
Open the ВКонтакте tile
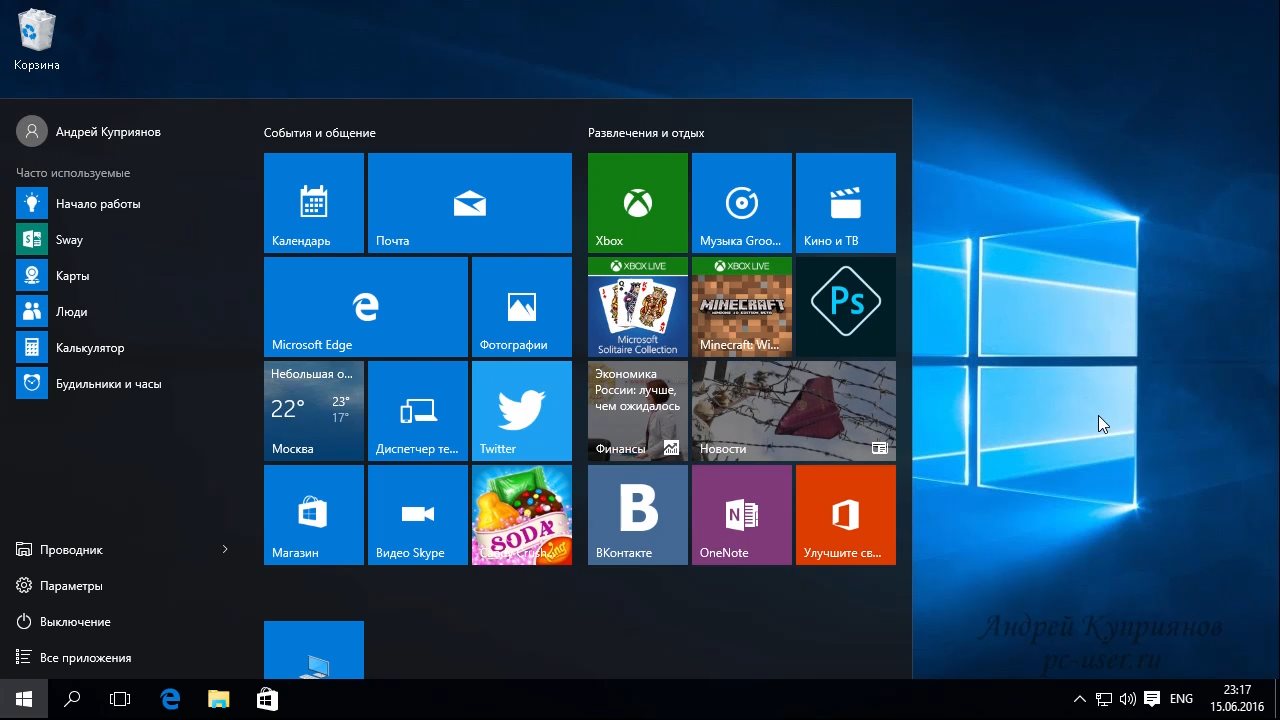pyautogui.click(x=637, y=514)
